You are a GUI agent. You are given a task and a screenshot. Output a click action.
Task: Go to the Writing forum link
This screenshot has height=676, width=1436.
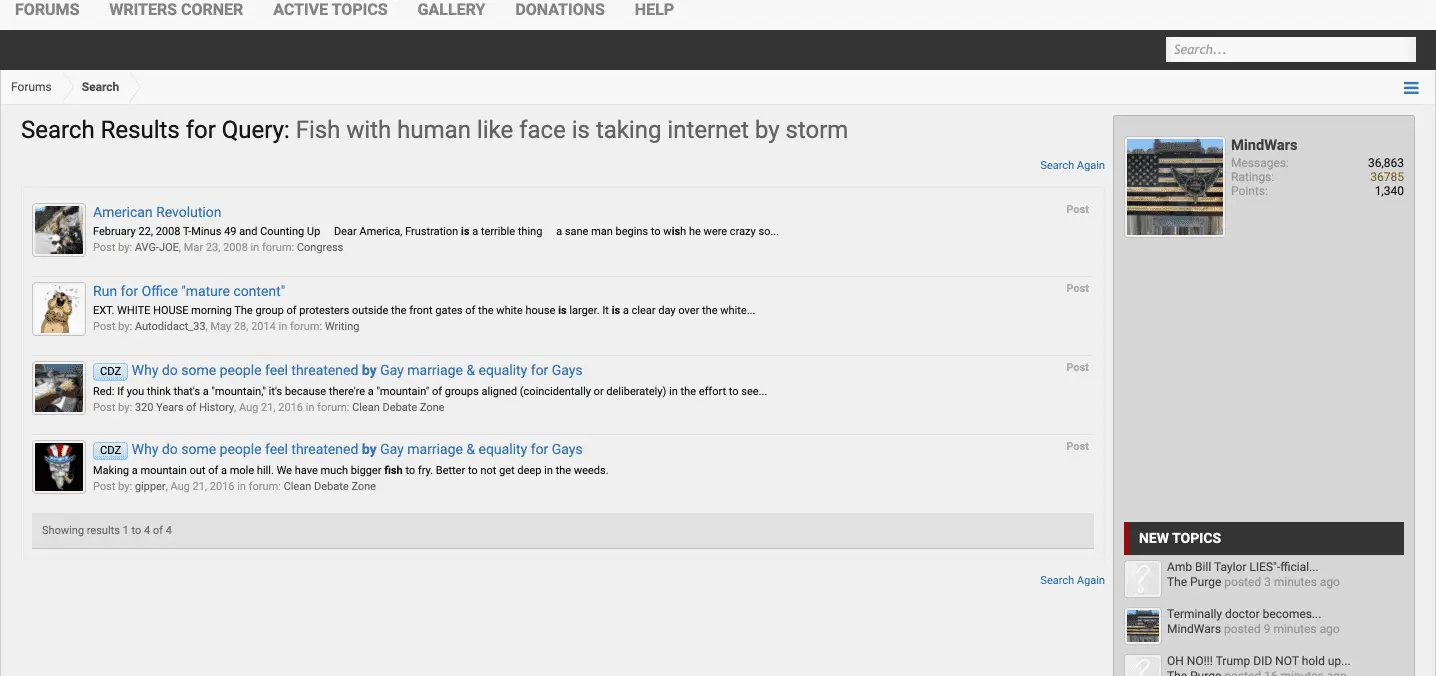tap(342, 326)
